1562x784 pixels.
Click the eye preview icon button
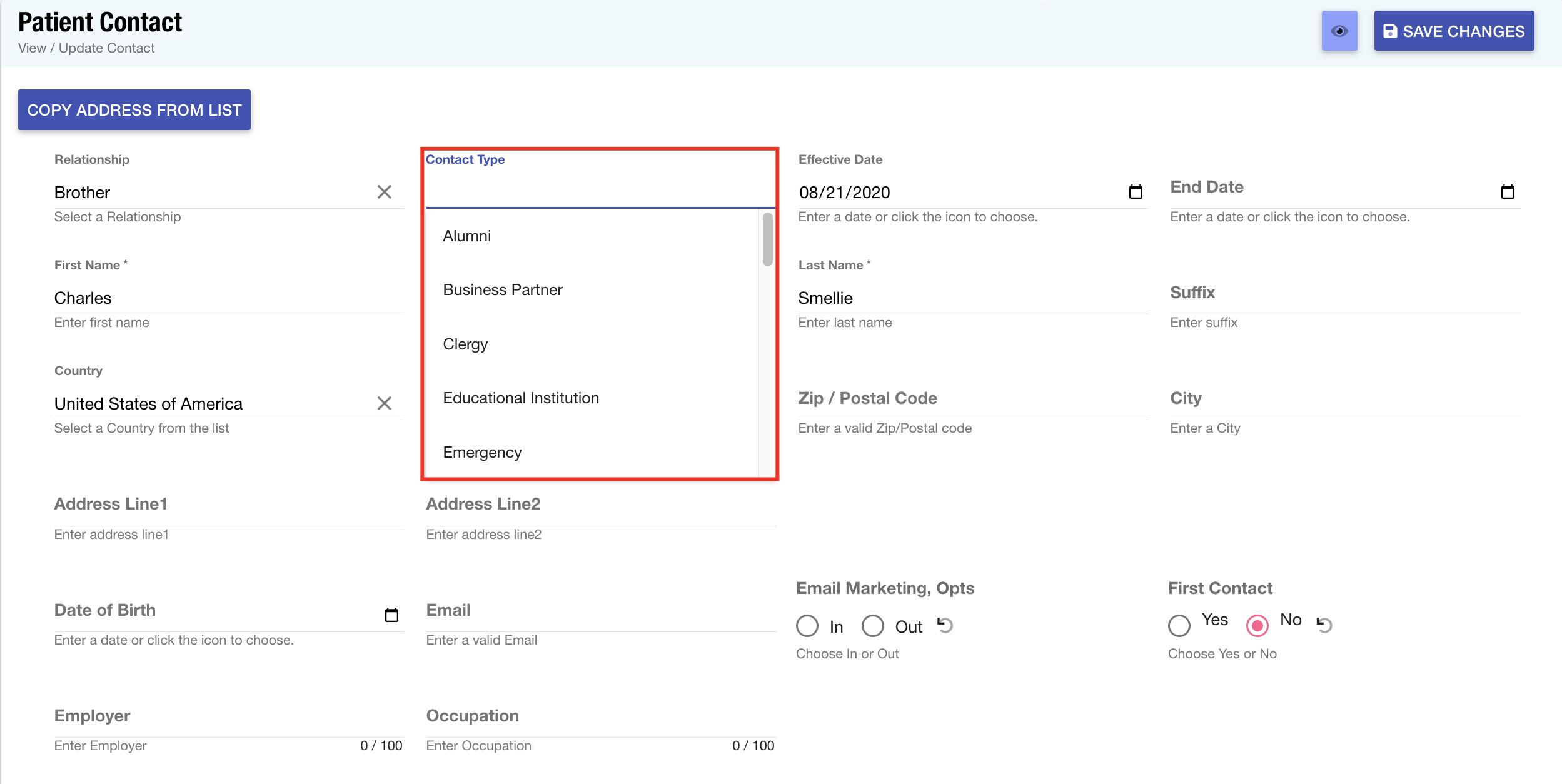(x=1339, y=31)
